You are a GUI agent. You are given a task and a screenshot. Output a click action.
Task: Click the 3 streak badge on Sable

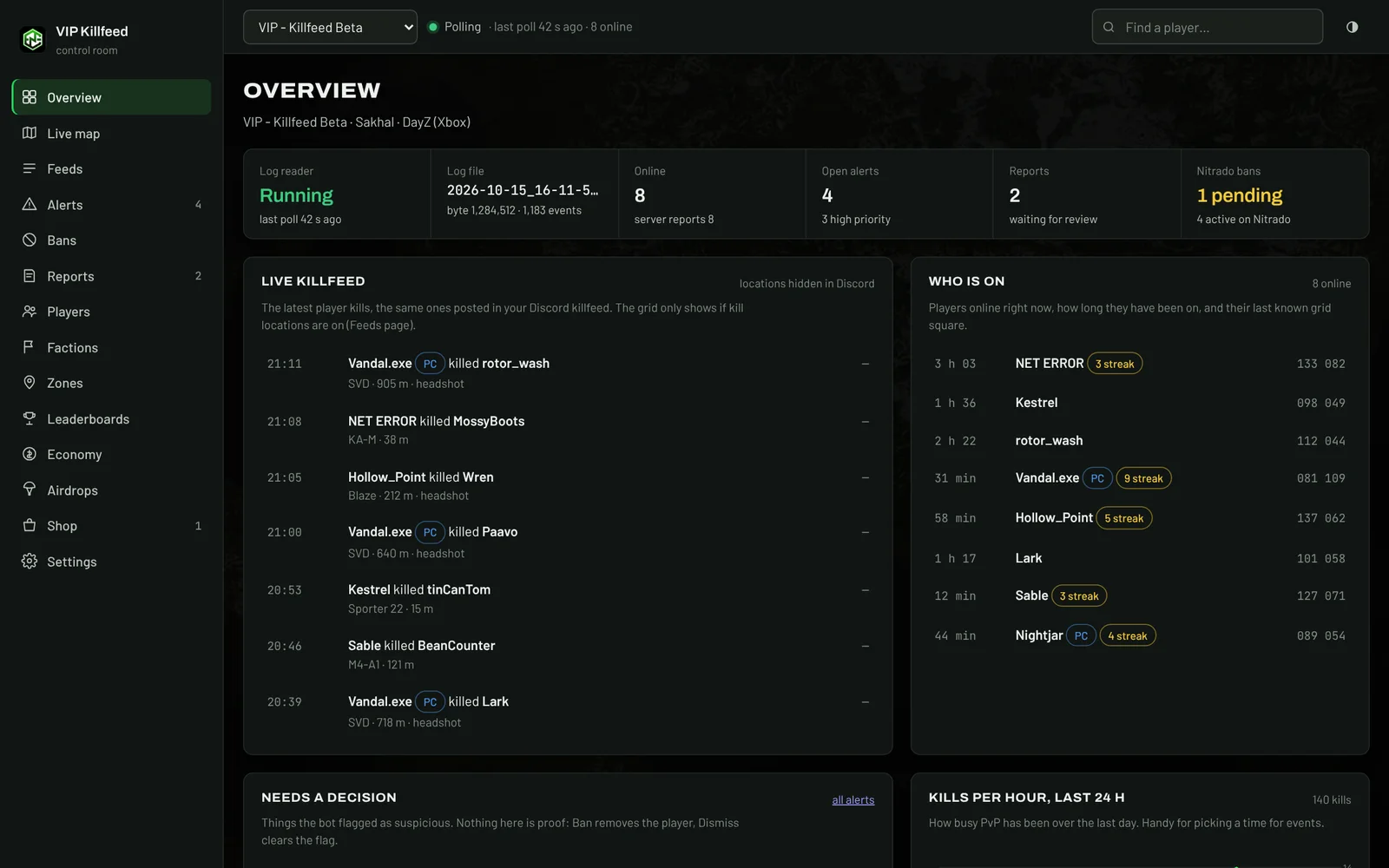coord(1079,595)
